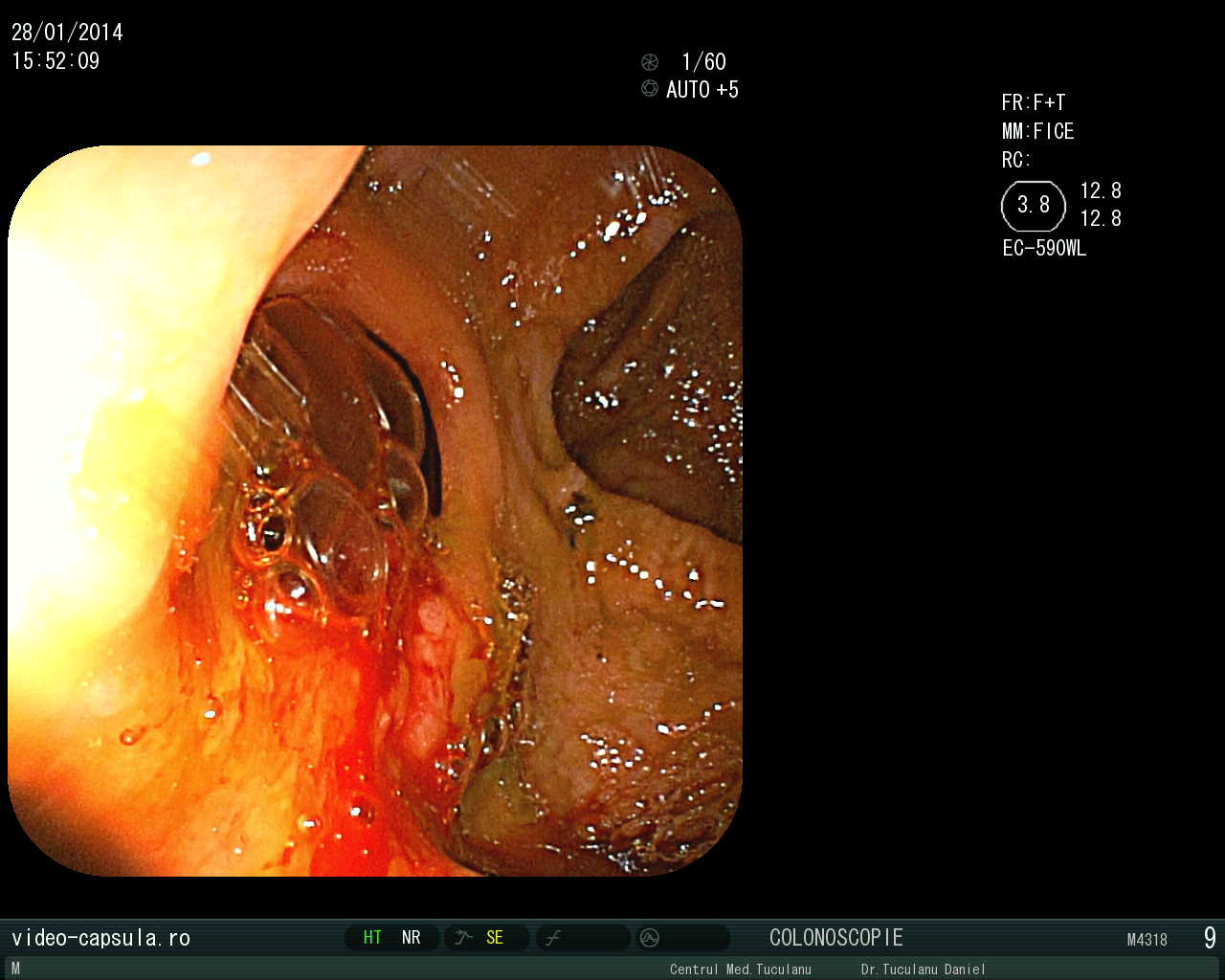The height and width of the screenshot is (980, 1225).
Task: Click the FR:F+T label
Action: coord(1034,103)
